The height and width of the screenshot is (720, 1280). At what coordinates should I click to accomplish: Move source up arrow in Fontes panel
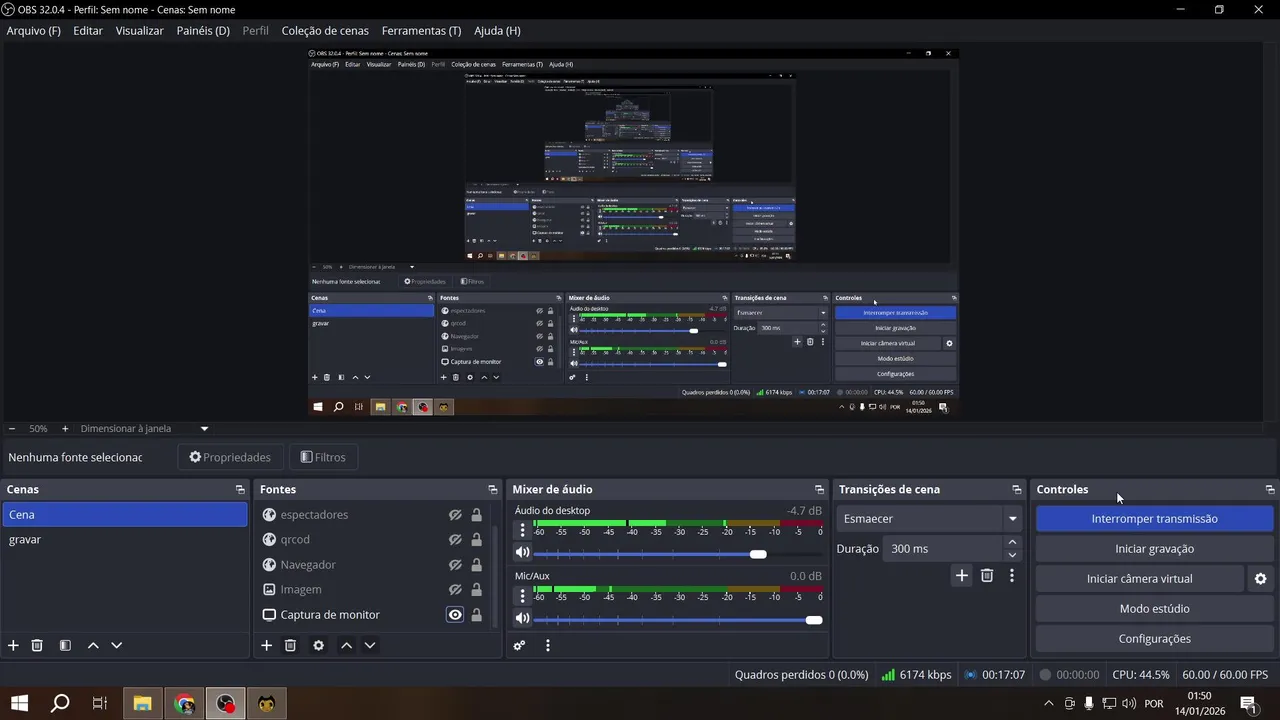click(x=346, y=645)
